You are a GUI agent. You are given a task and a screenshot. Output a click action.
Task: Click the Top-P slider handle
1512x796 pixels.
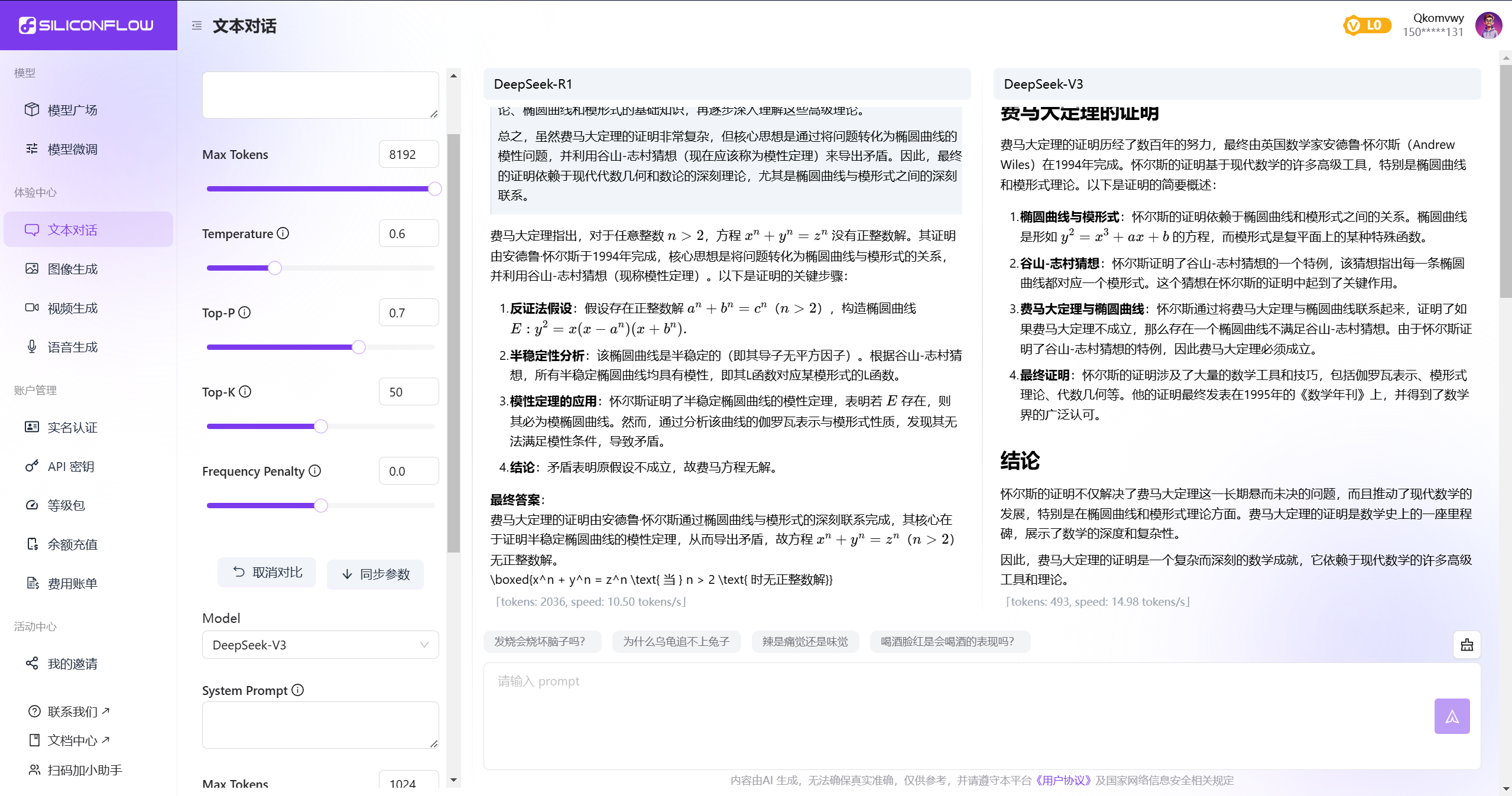pos(359,347)
